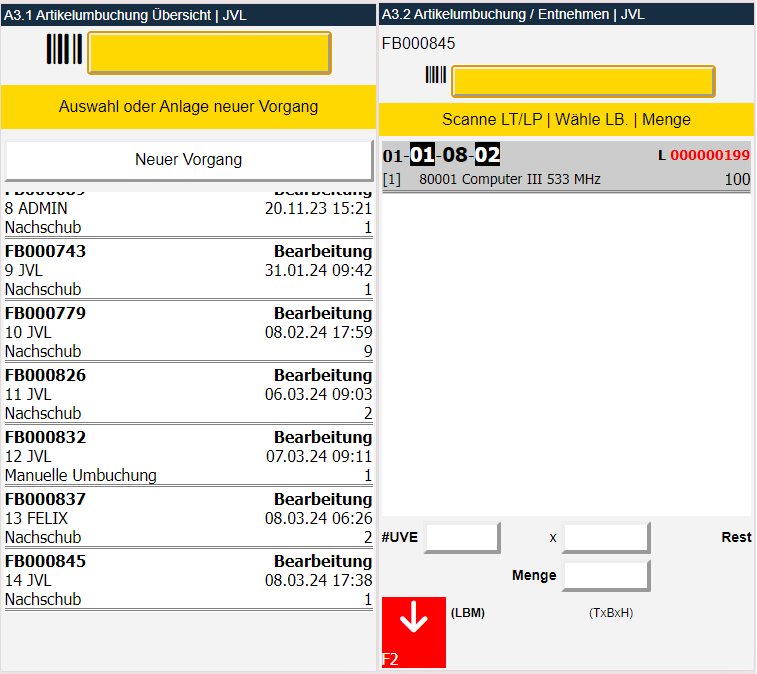Select storage location row 01-01-08-02
This screenshot has width=757, height=674.
[x=442, y=155]
